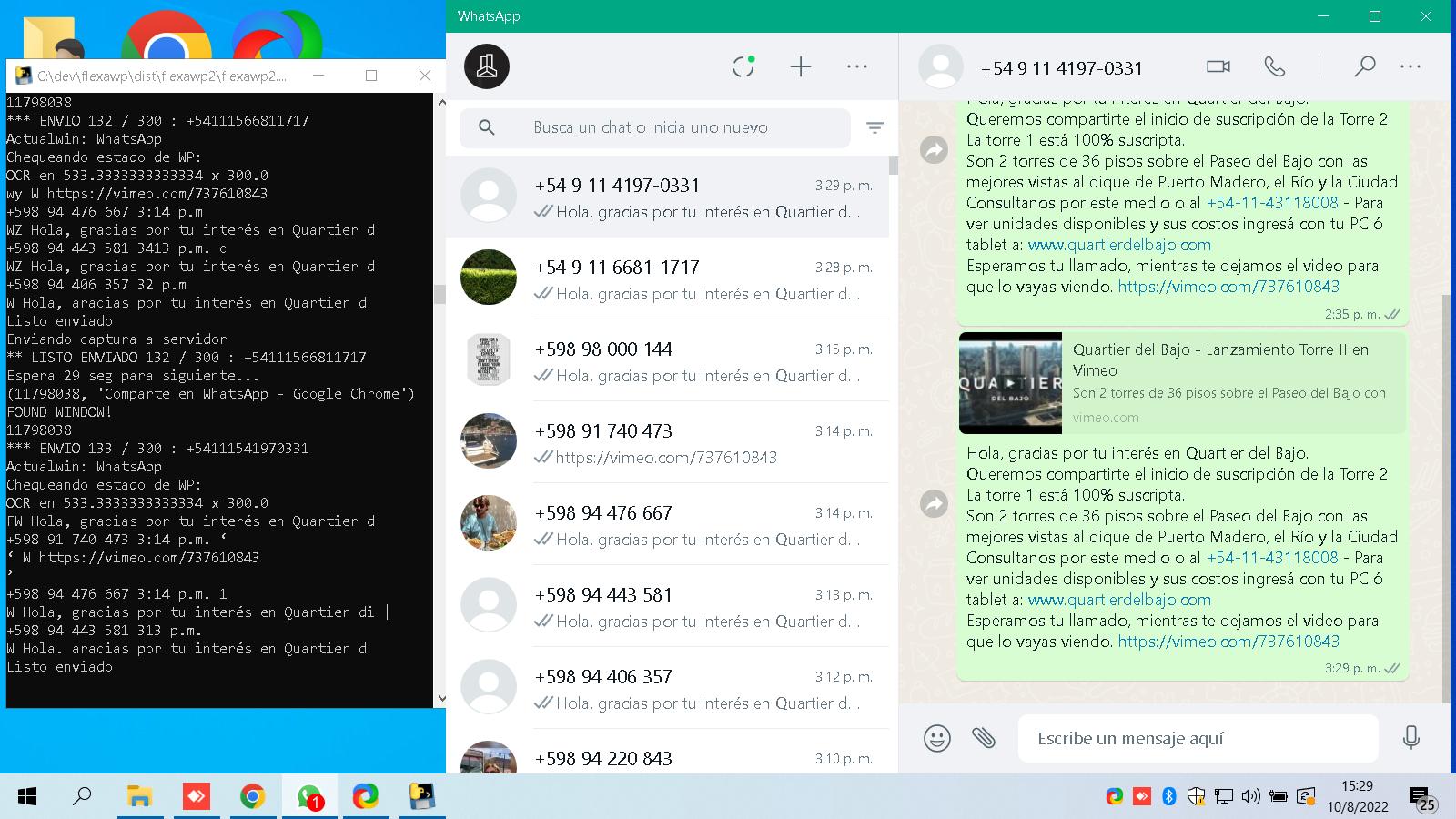Image resolution: width=1456 pixels, height=819 pixels.
Task: Click the status ring icon in WhatsApp header
Action: click(743, 66)
